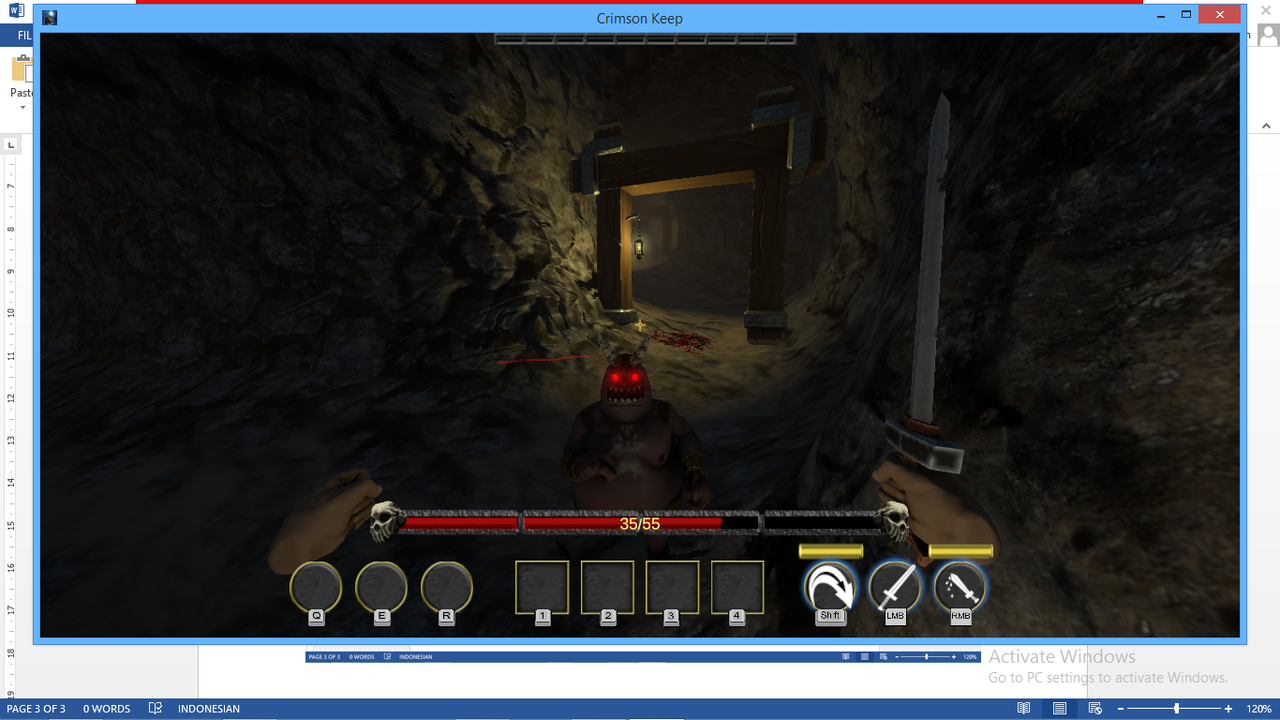
Task: Click the 120% zoom level in the status bar
Action: pyautogui.click(x=1259, y=709)
